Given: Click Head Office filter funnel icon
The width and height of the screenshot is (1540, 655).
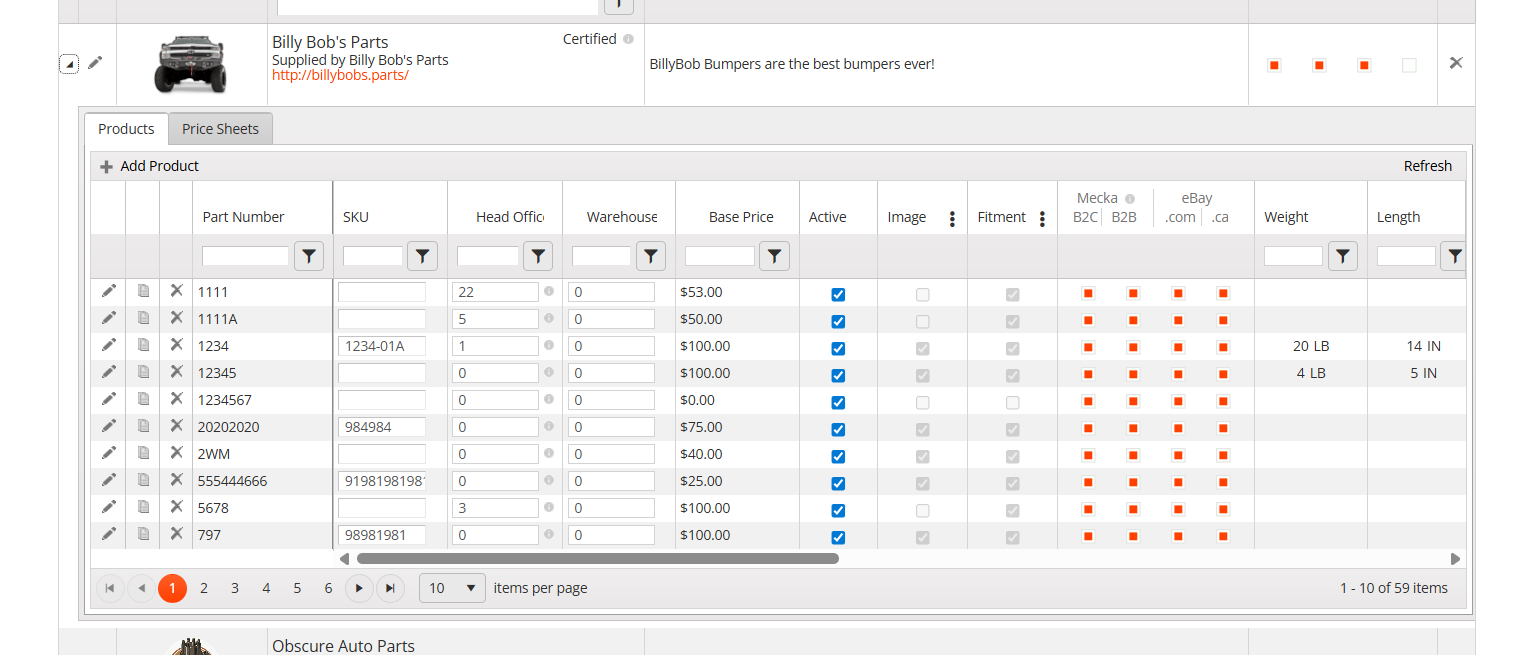Looking at the screenshot, I should tap(538, 256).
